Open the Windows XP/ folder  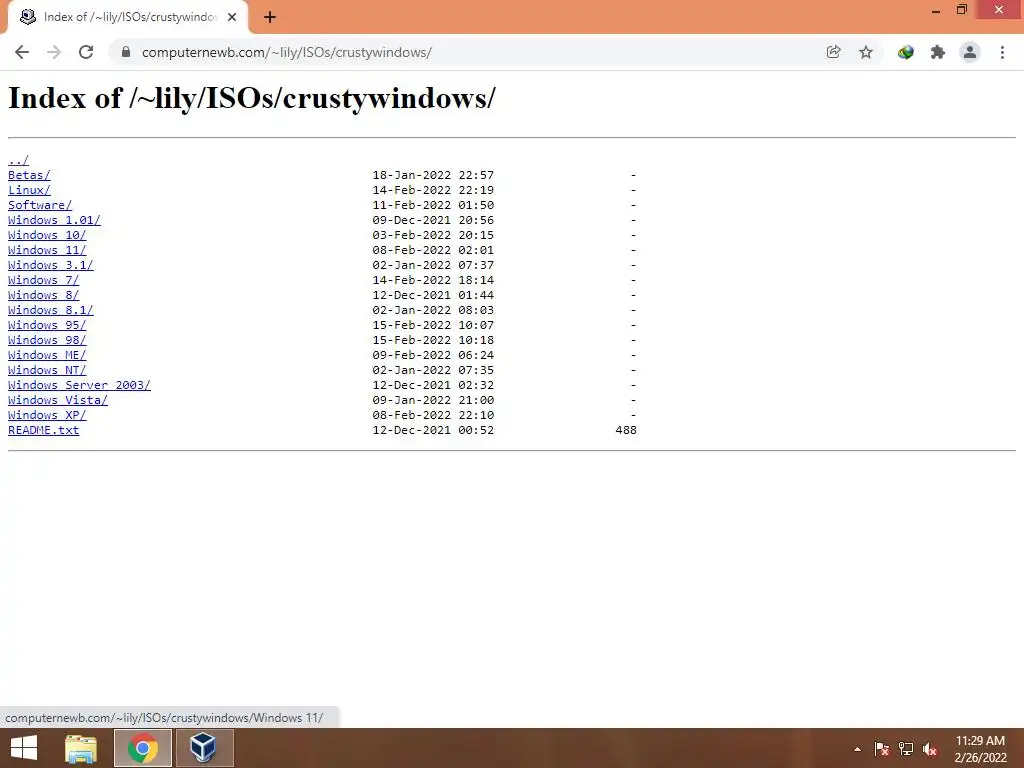(x=47, y=415)
